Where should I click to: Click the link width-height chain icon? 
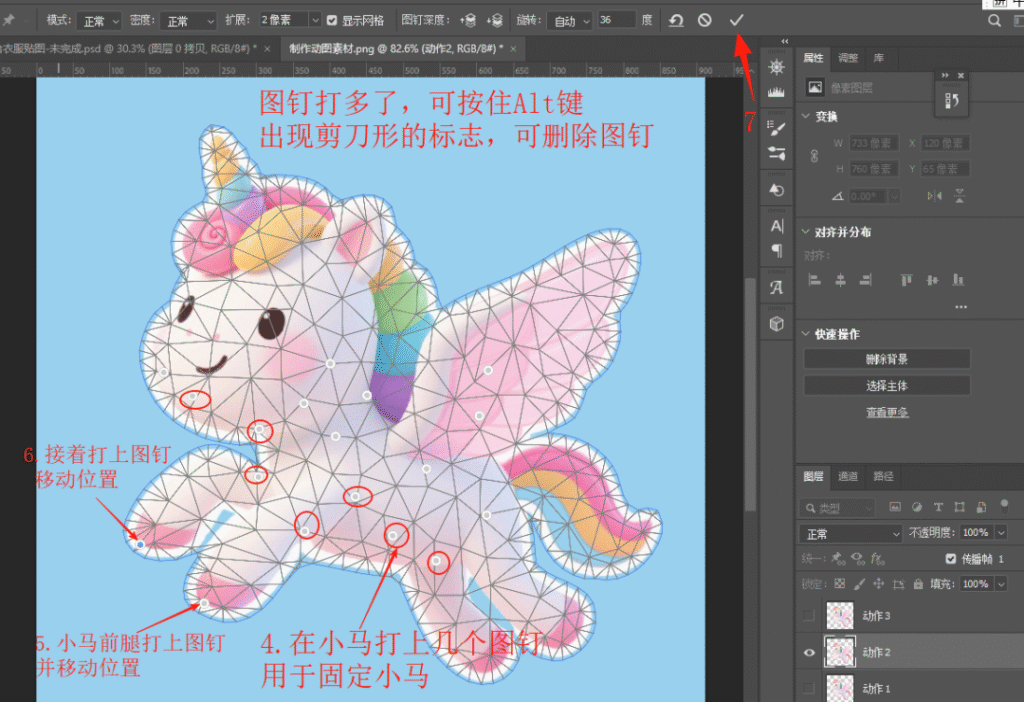click(x=814, y=156)
